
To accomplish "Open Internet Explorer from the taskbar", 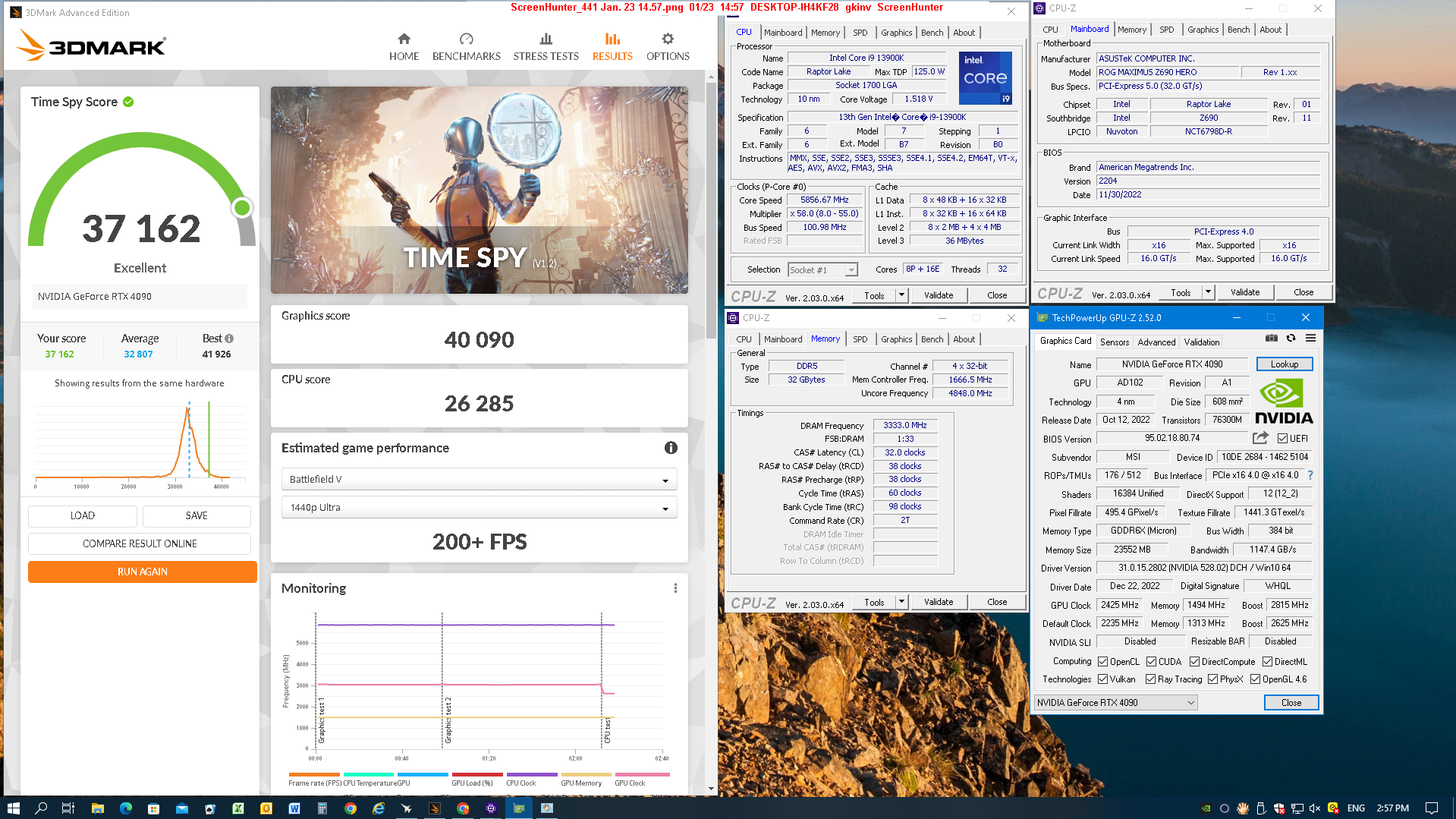I will click(x=379, y=808).
